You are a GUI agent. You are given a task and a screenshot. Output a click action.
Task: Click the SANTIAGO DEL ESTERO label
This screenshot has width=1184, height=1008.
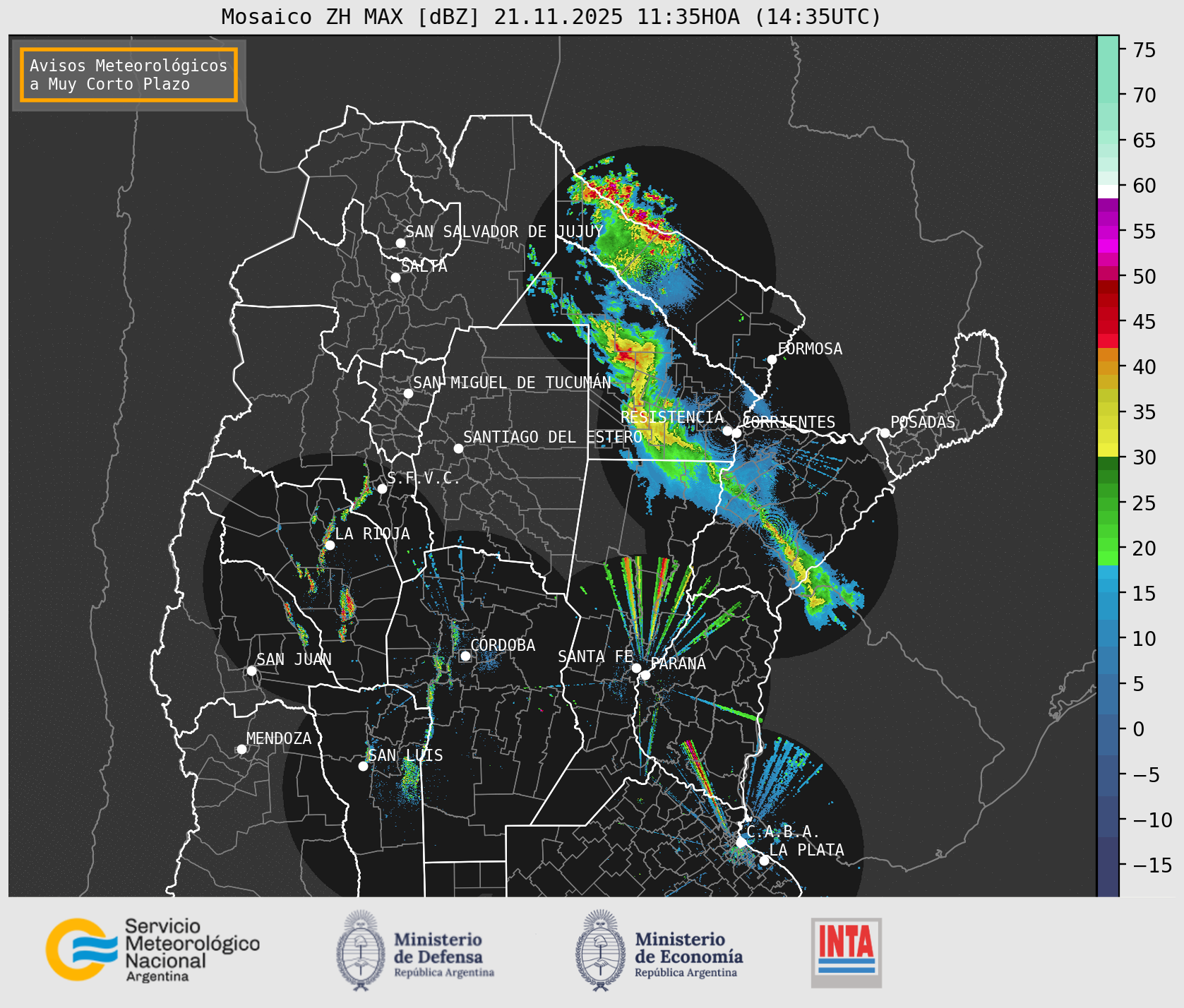553,437
